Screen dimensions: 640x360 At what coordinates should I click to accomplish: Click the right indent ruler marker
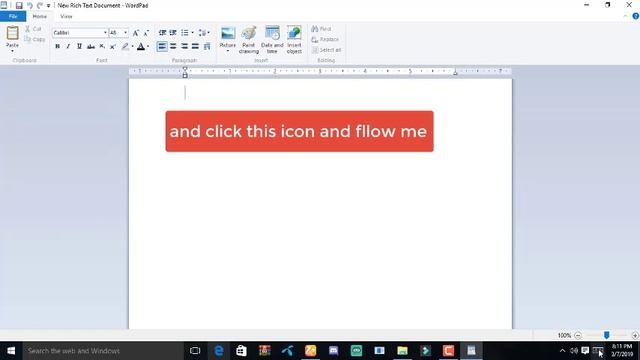[456, 73]
